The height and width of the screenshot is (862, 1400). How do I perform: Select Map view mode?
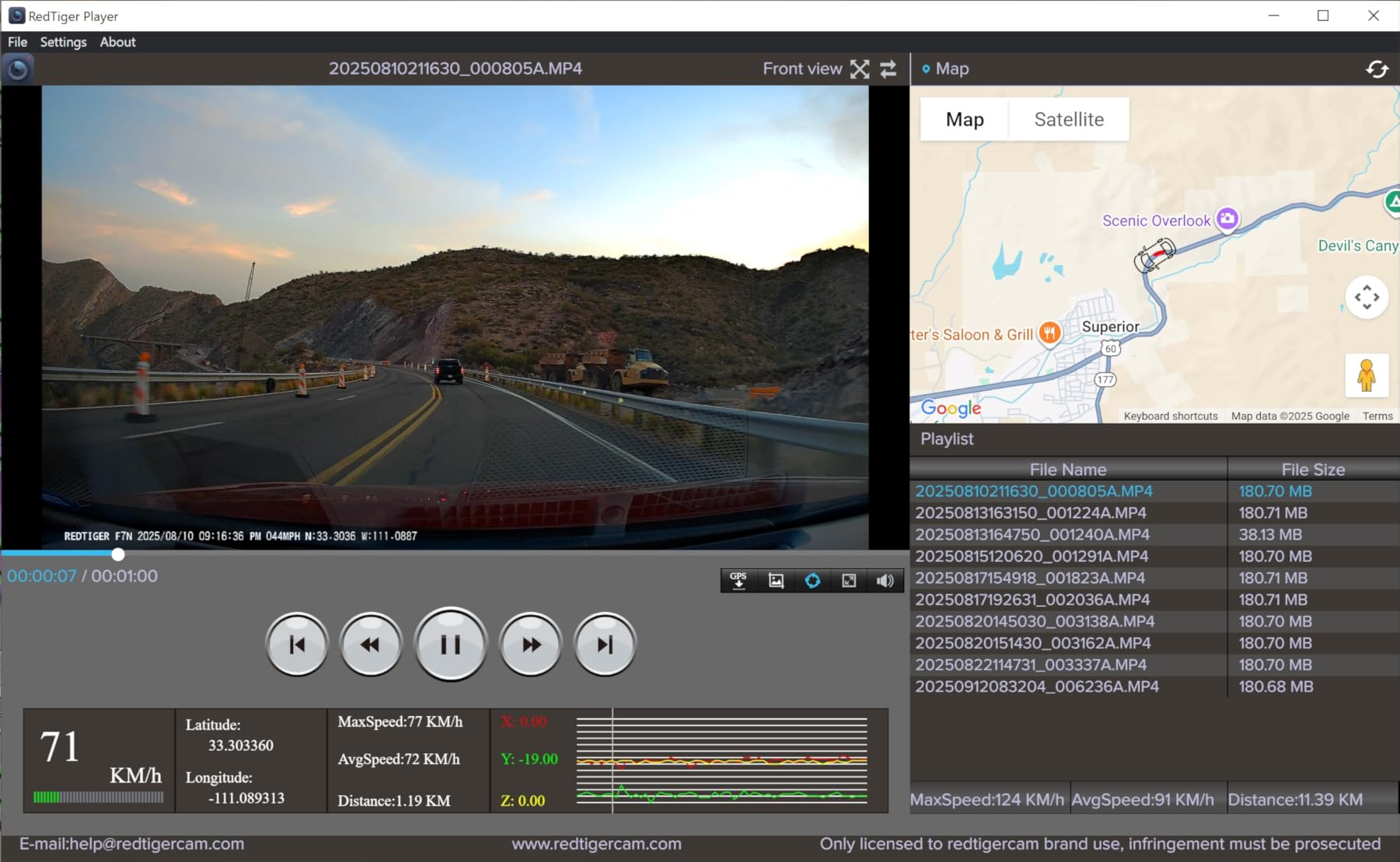964,119
